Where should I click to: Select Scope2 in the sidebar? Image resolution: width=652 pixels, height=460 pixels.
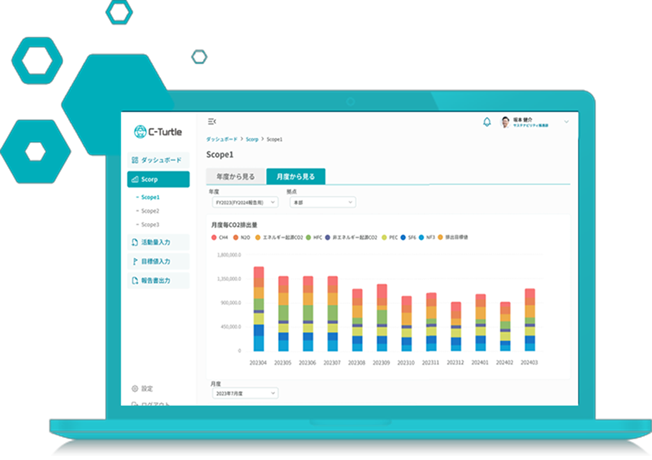click(150, 211)
